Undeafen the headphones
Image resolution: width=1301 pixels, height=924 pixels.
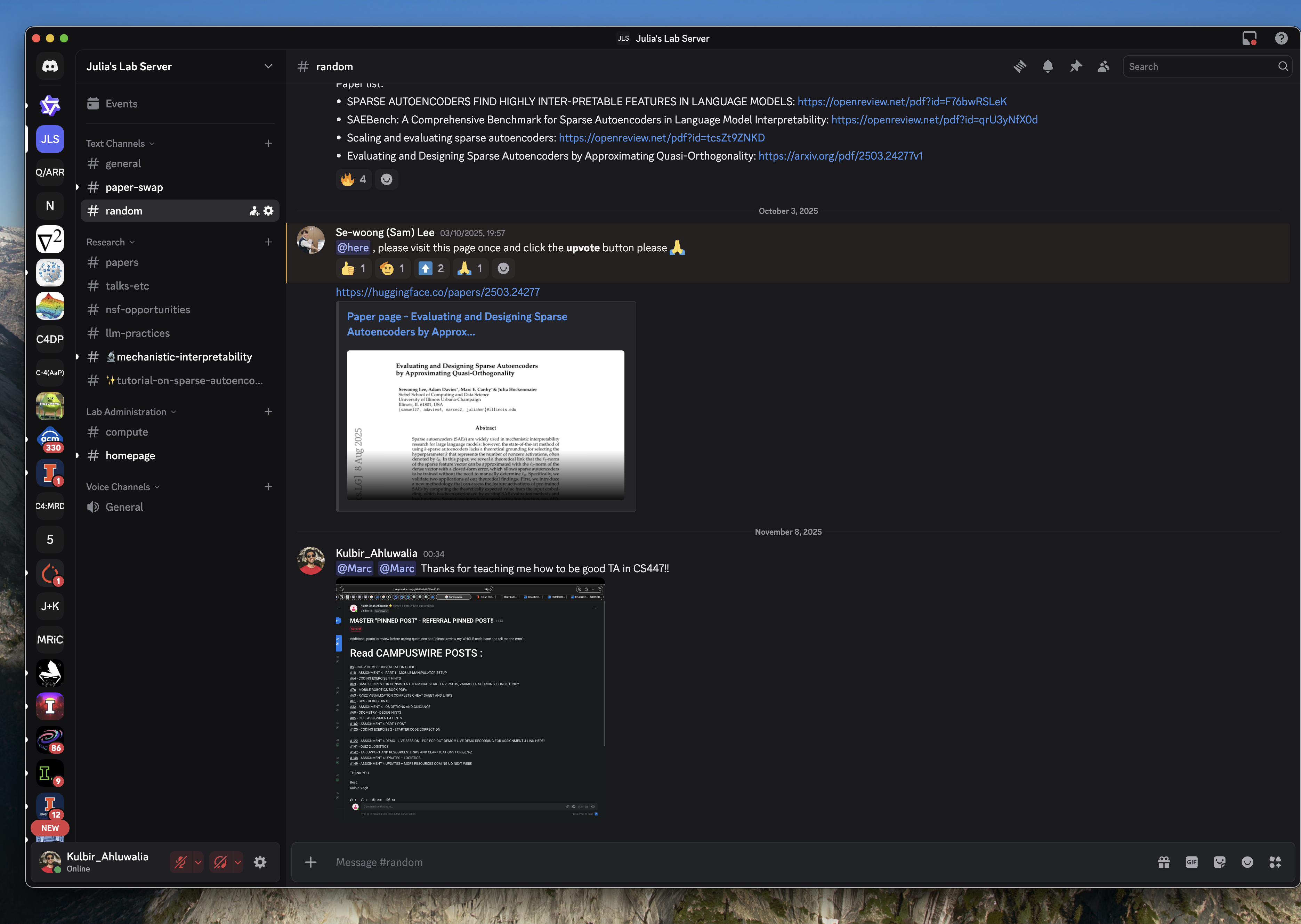220,862
